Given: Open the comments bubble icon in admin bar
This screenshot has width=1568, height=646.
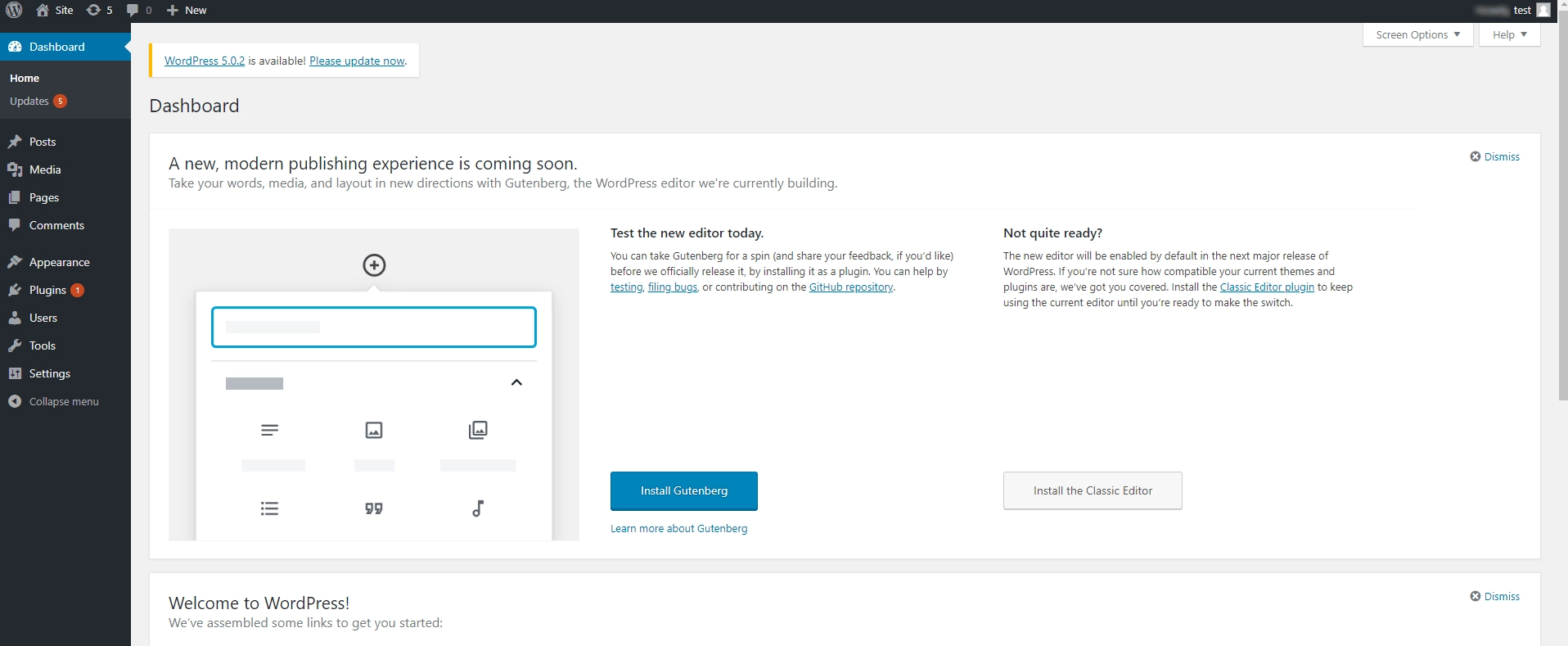Looking at the screenshot, I should point(133,10).
